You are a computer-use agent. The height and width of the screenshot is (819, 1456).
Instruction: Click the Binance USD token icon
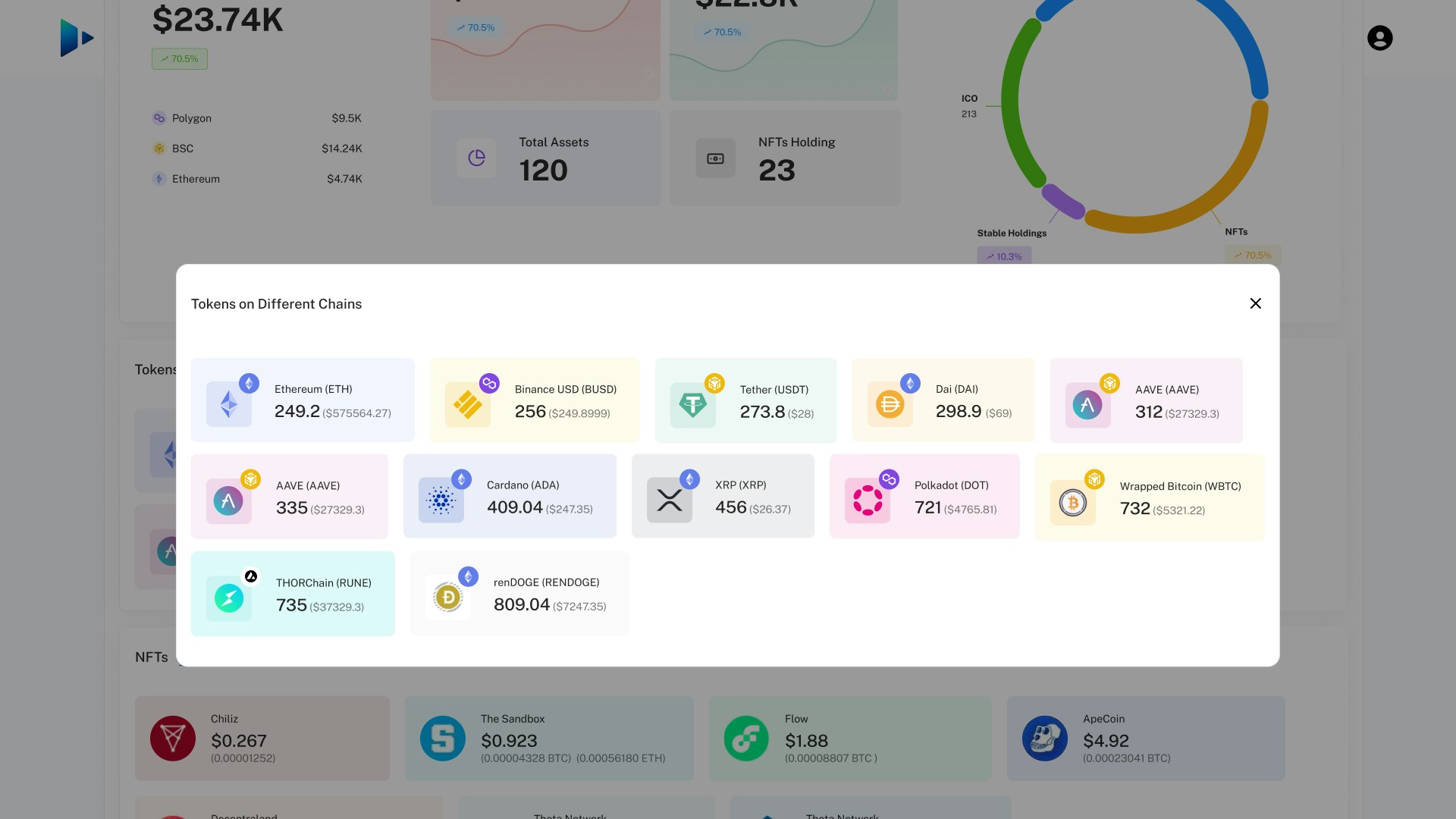(468, 404)
